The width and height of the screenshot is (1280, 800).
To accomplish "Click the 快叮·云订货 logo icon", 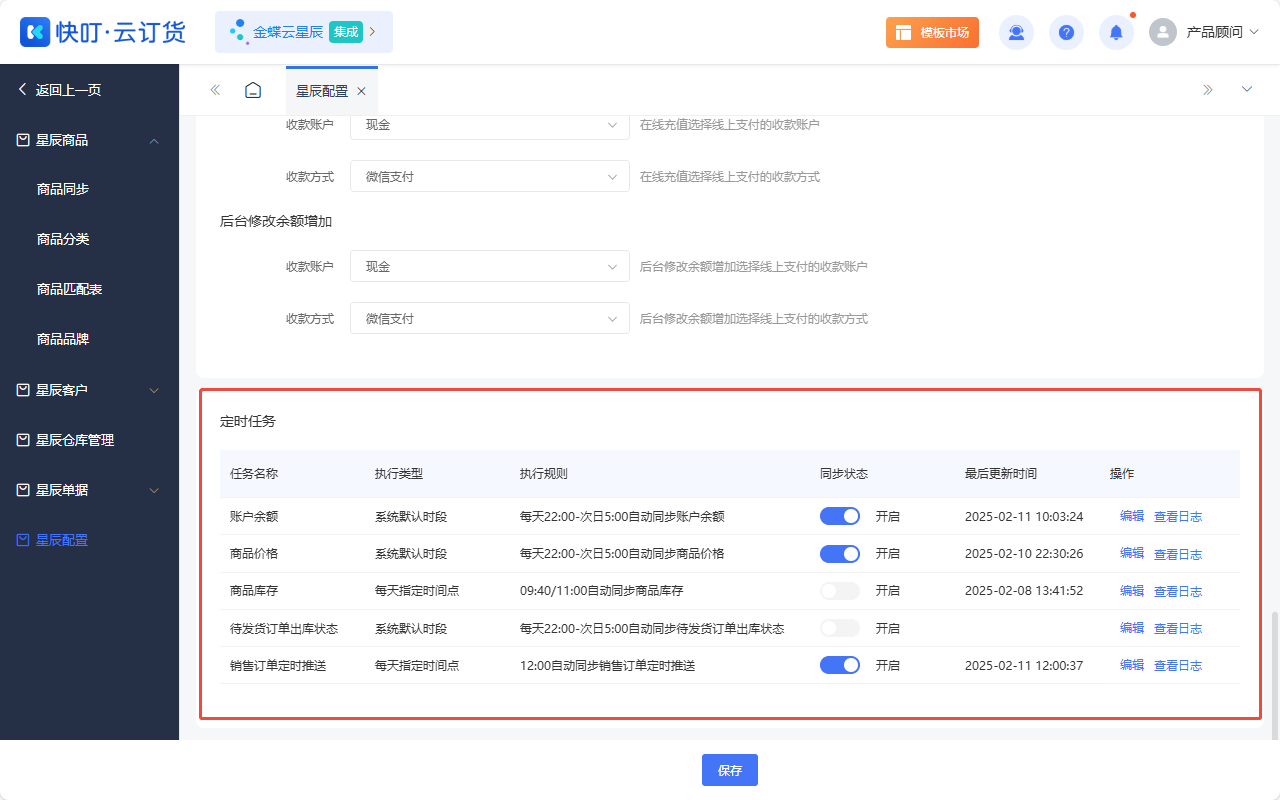I will click(x=35, y=32).
